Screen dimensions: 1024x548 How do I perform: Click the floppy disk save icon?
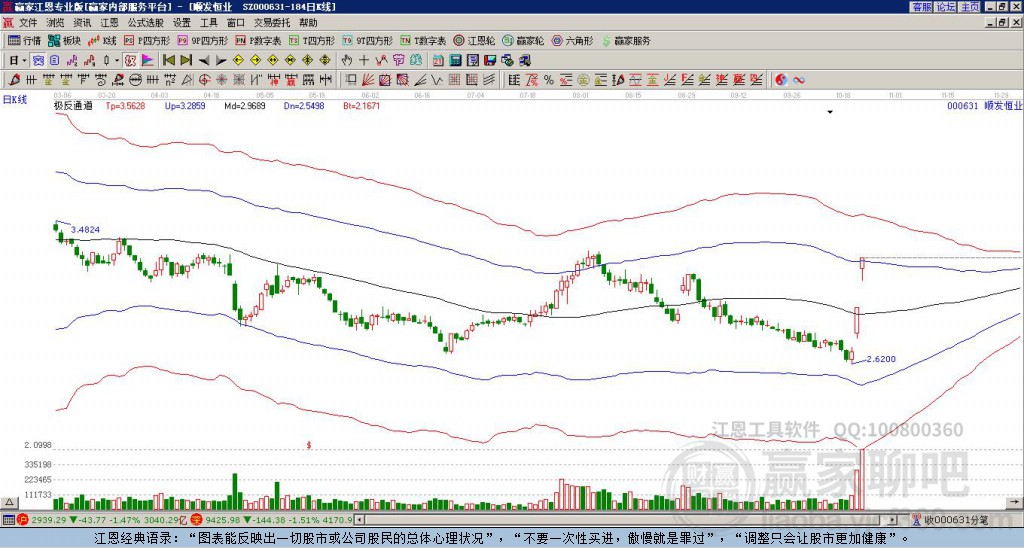pyautogui.click(x=490, y=61)
